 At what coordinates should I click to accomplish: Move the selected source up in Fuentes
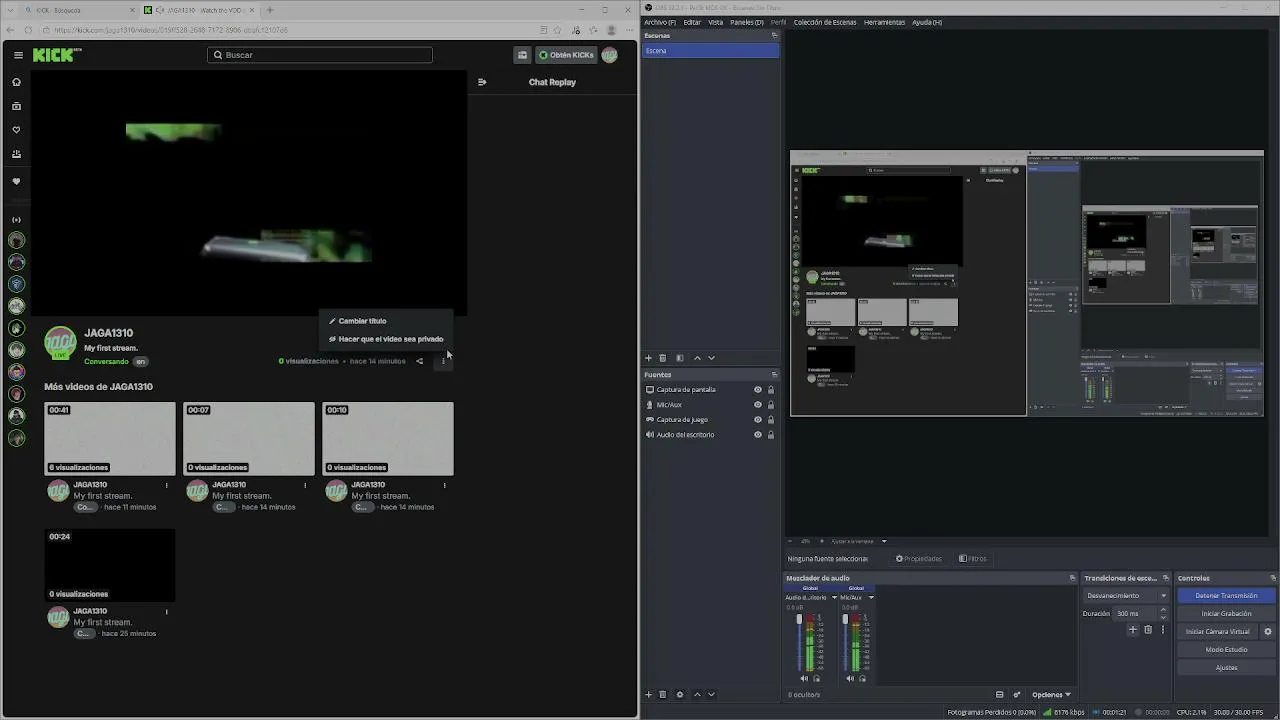(697, 694)
